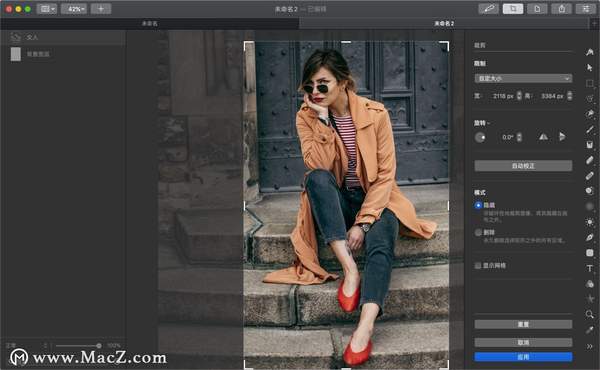Switch to the first untitled document tab
The image size is (600, 370).
[150, 23]
